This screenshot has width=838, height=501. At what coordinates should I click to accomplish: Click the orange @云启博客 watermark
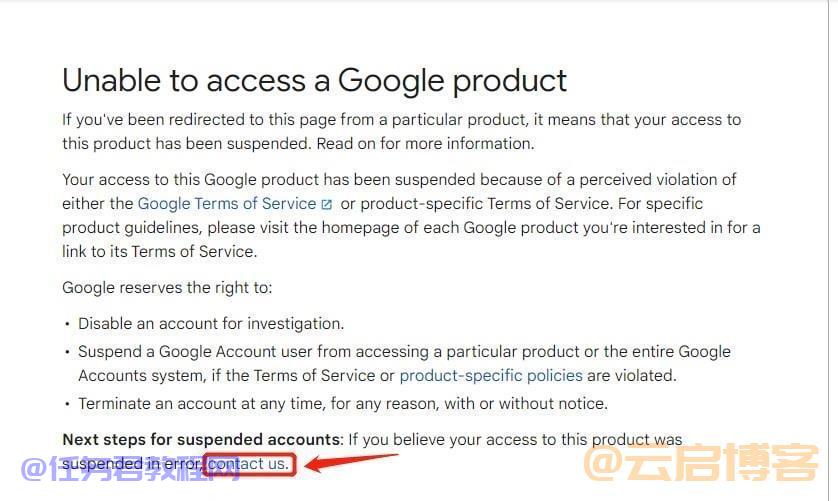(x=701, y=463)
